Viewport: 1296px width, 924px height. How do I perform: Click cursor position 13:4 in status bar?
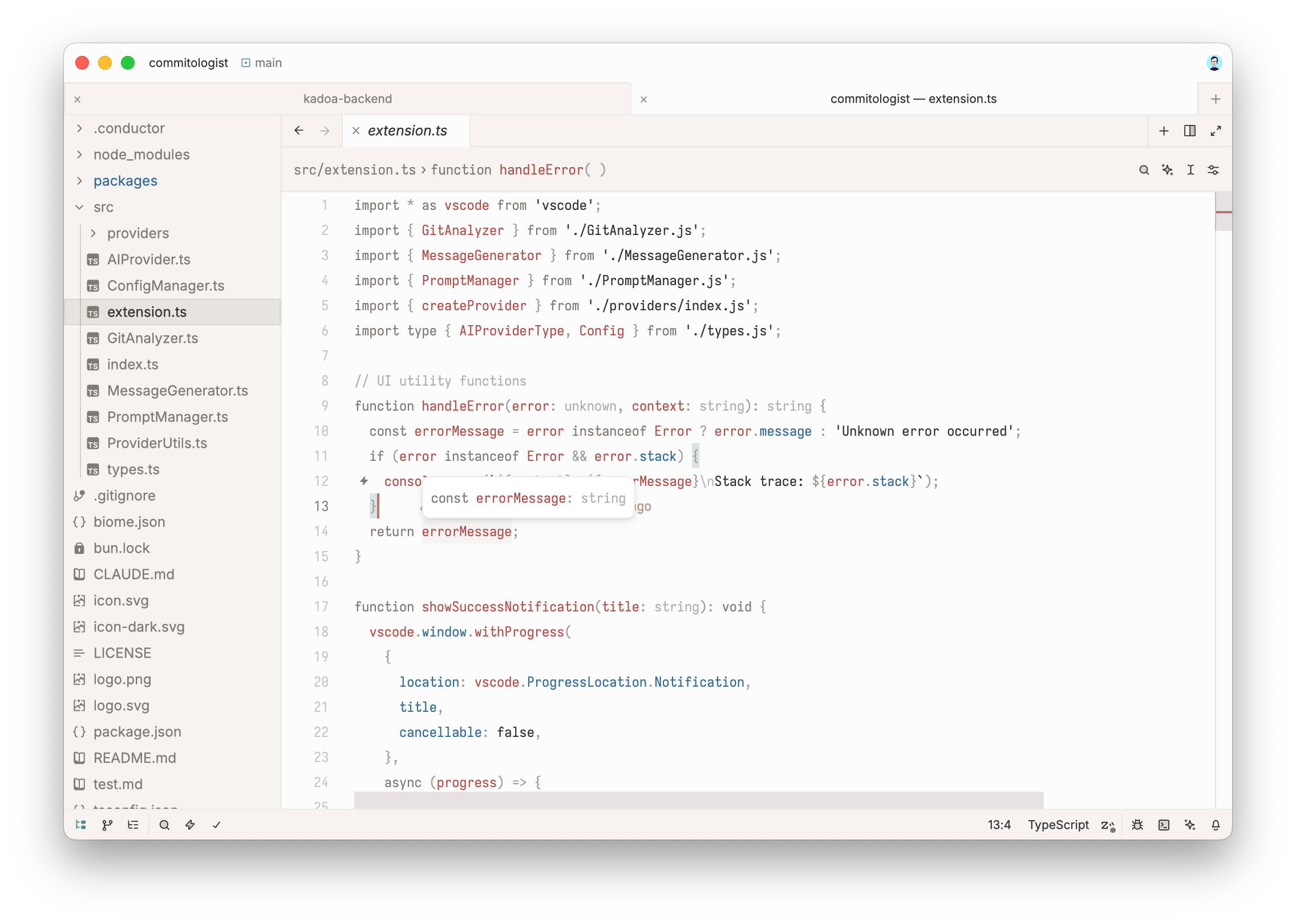(x=999, y=825)
